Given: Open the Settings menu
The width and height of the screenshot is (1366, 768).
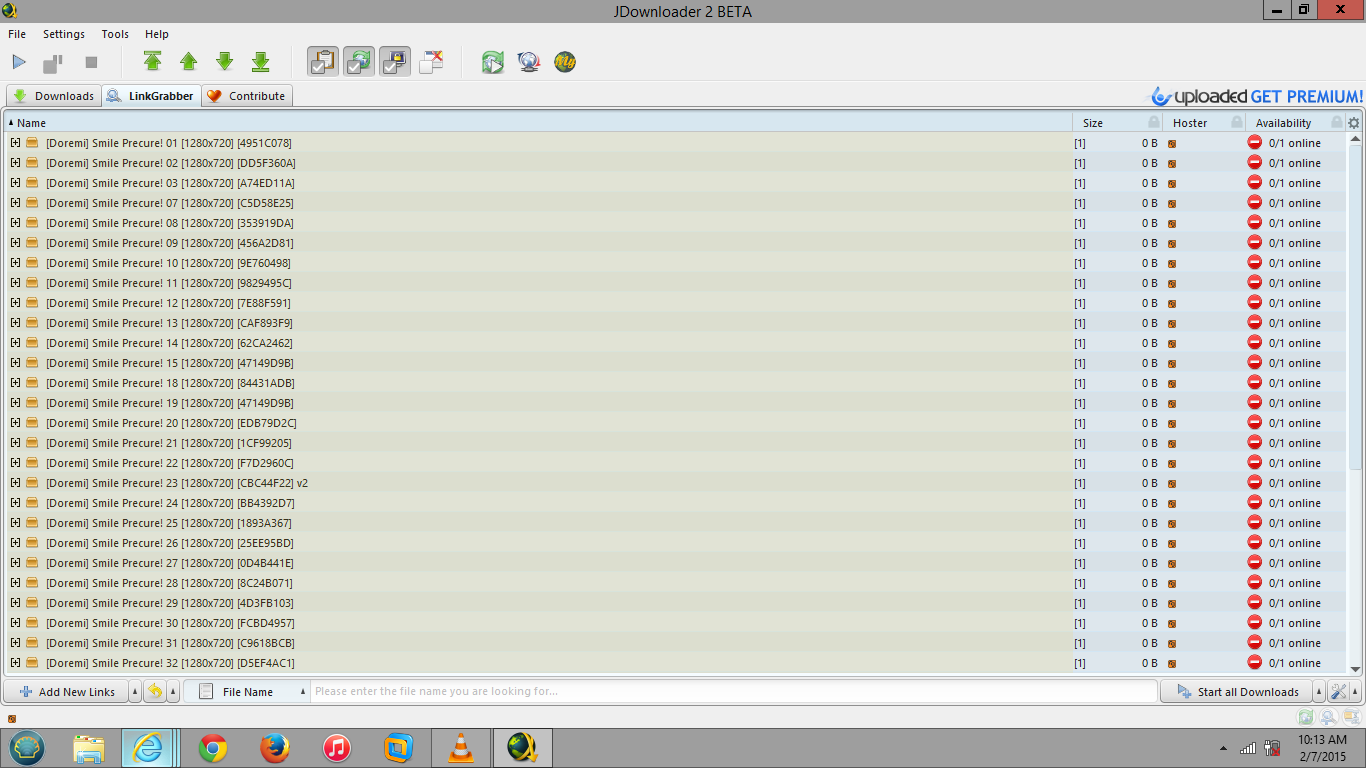Looking at the screenshot, I should (64, 34).
